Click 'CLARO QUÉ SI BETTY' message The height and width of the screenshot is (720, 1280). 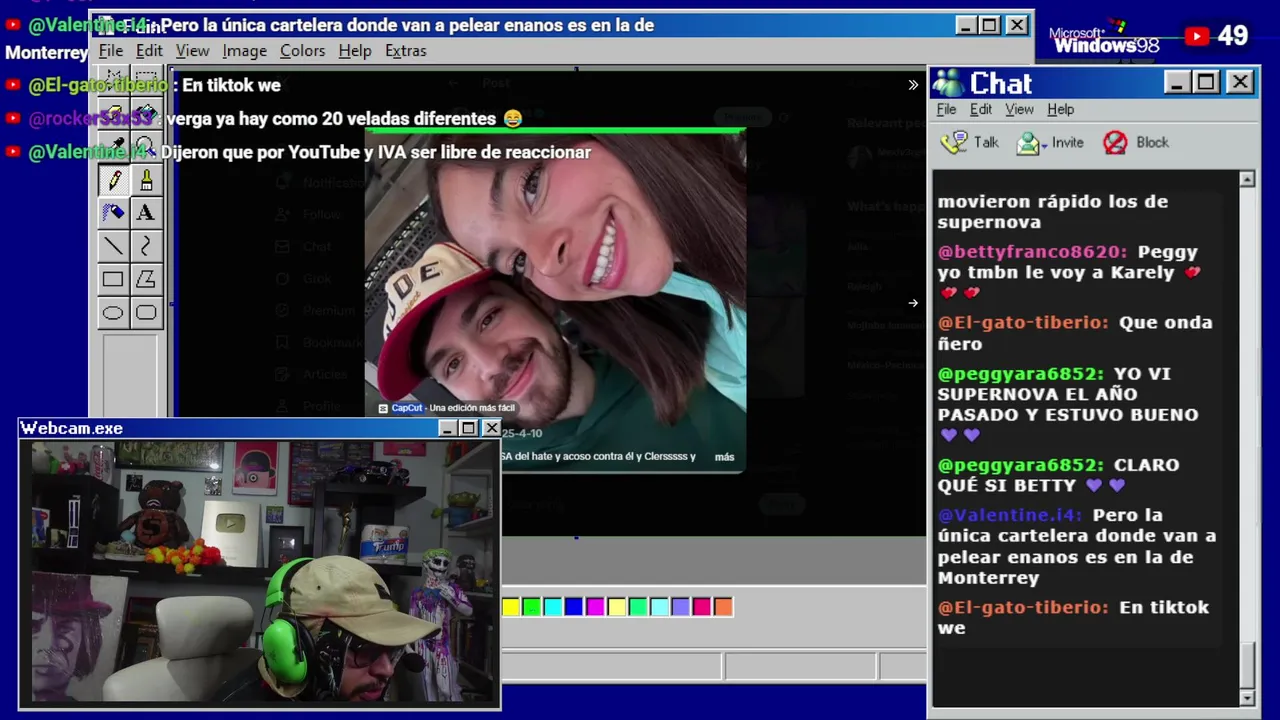coord(1058,475)
